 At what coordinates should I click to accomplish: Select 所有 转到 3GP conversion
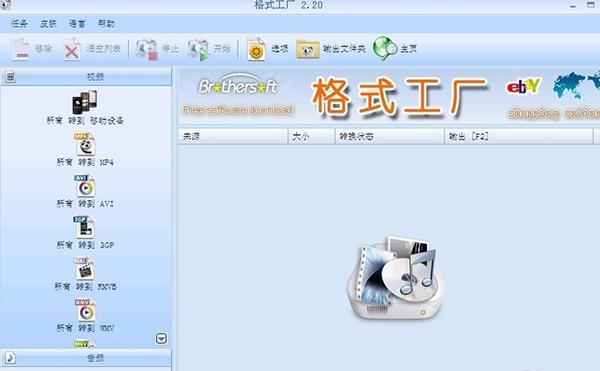point(85,233)
